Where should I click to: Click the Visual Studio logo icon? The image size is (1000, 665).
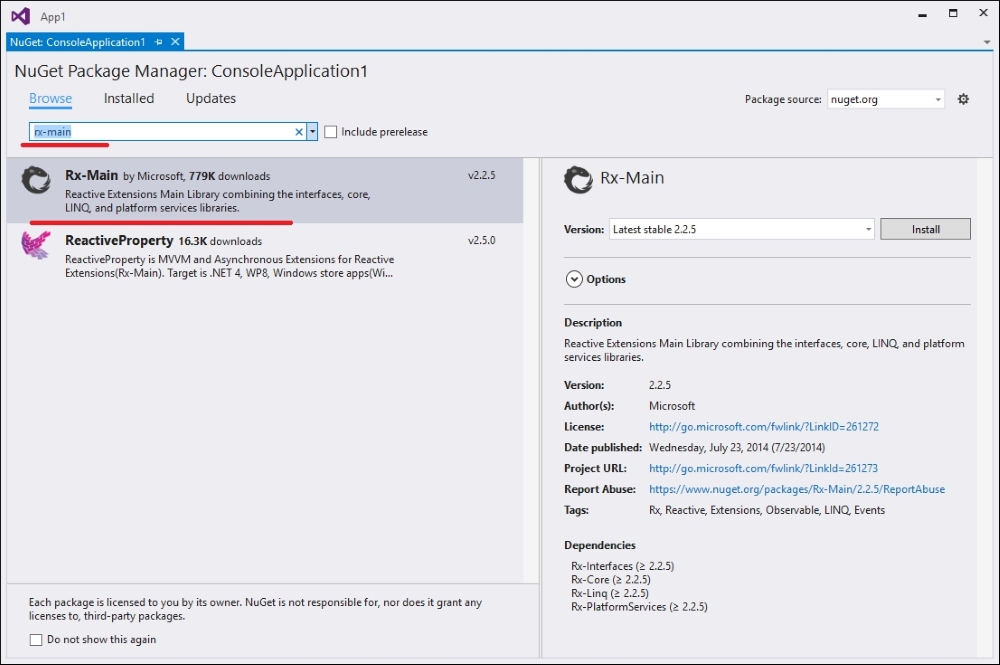[x=20, y=16]
